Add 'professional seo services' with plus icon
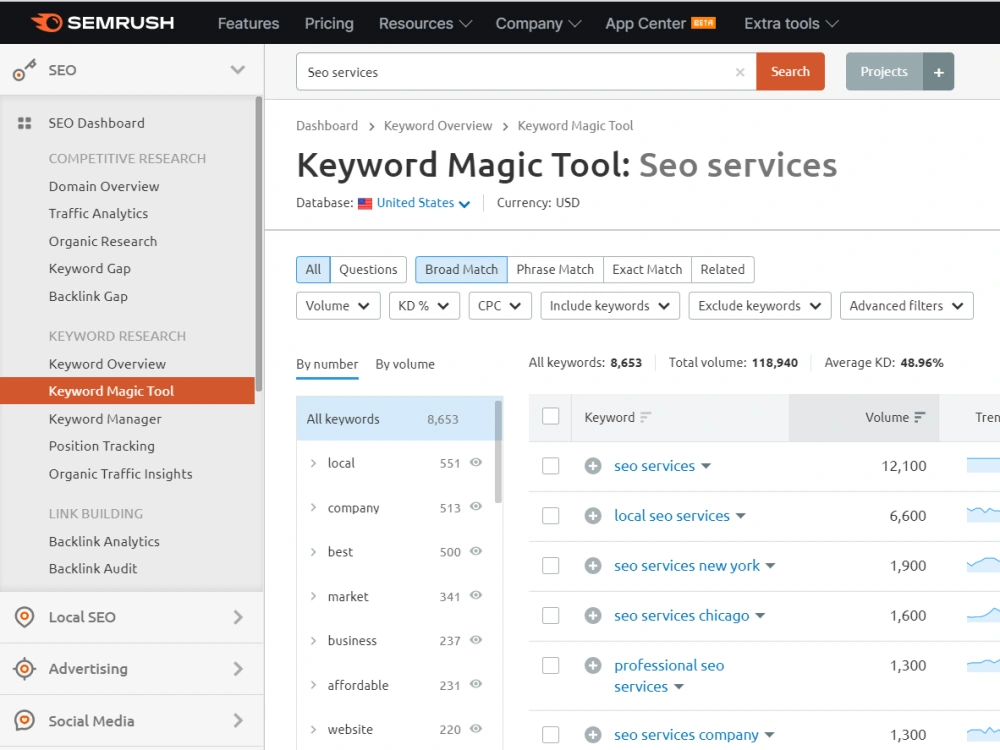1000x750 pixels. pos(592,666)
